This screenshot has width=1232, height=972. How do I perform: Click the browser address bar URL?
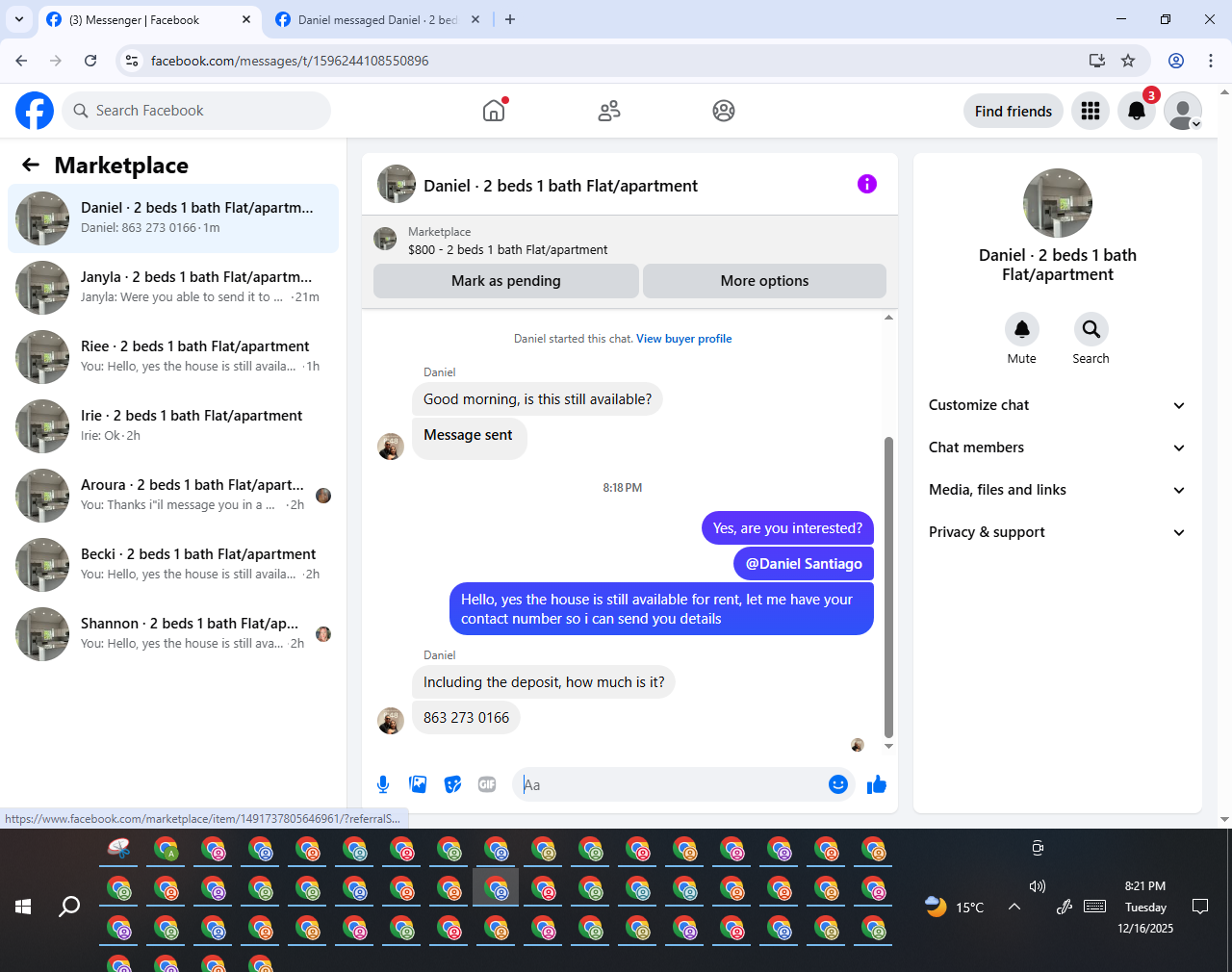(290, 61)
